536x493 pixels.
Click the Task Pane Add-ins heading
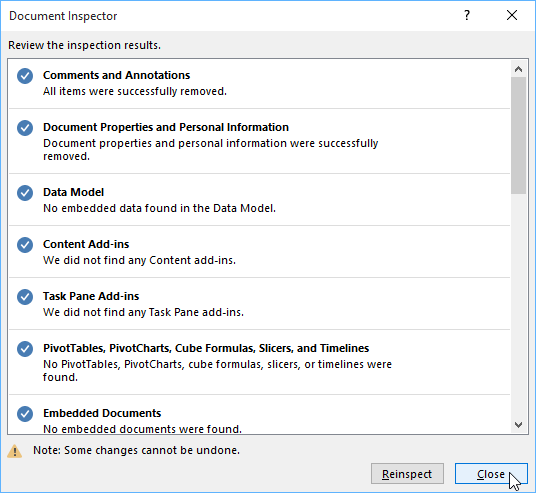pyautogui.click(x=91, y=296)
